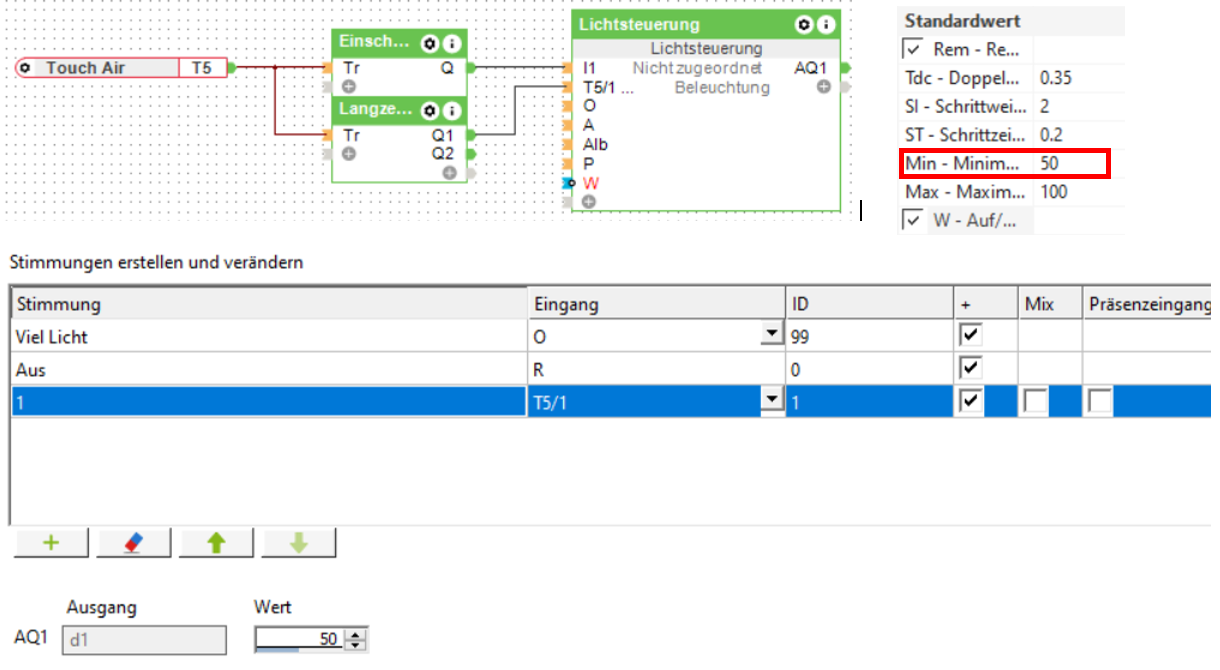Toggle Rem - Re... checkbox
Viewport: 1220px width, 670px height.
911,49
